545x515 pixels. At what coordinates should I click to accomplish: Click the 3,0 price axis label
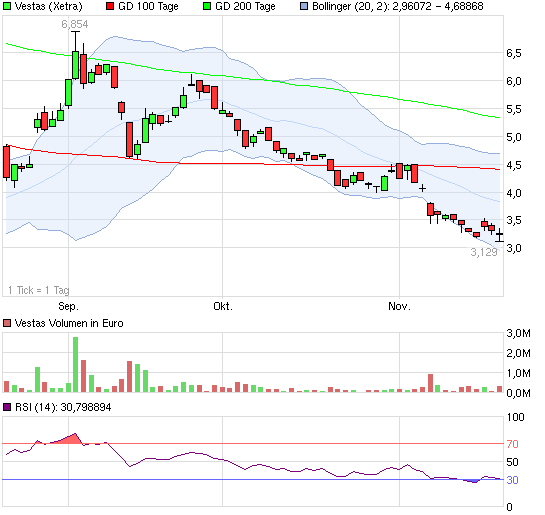pos(514,248)
